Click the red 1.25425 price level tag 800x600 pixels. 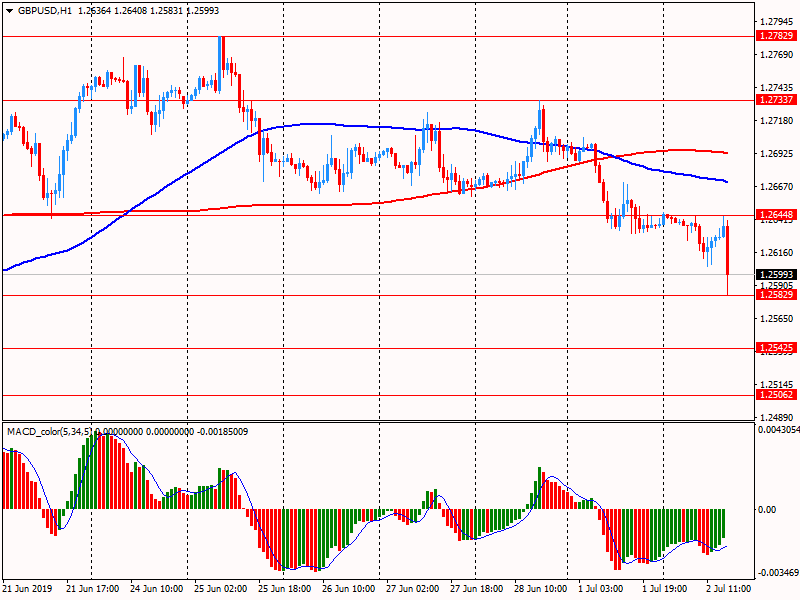[x=777, y=348]
